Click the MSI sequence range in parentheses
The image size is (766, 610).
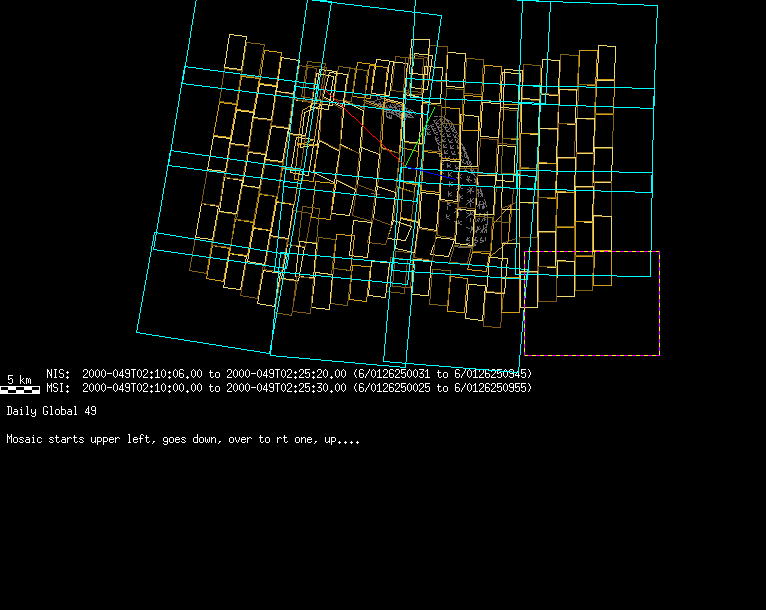pyautogui.click(x=443, y=387)
